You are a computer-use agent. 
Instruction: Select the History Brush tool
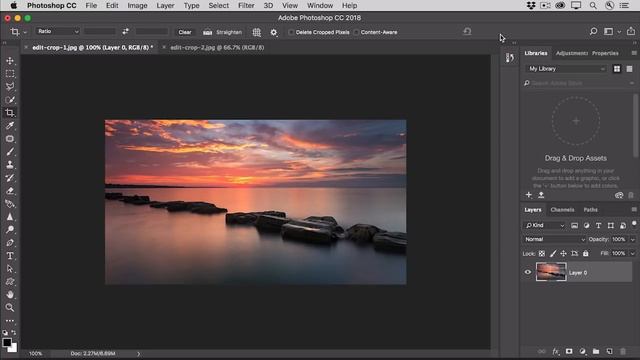(10, 178)
